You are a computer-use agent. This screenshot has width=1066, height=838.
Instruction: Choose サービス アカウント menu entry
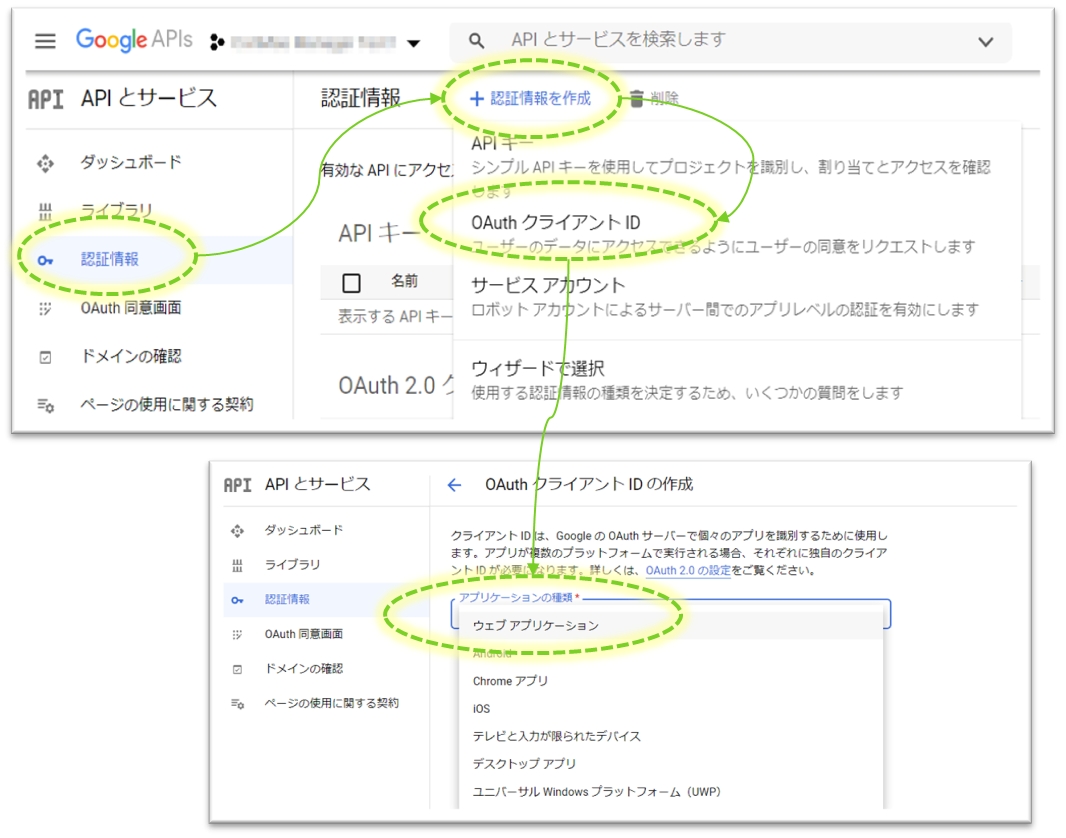[547, 286]
